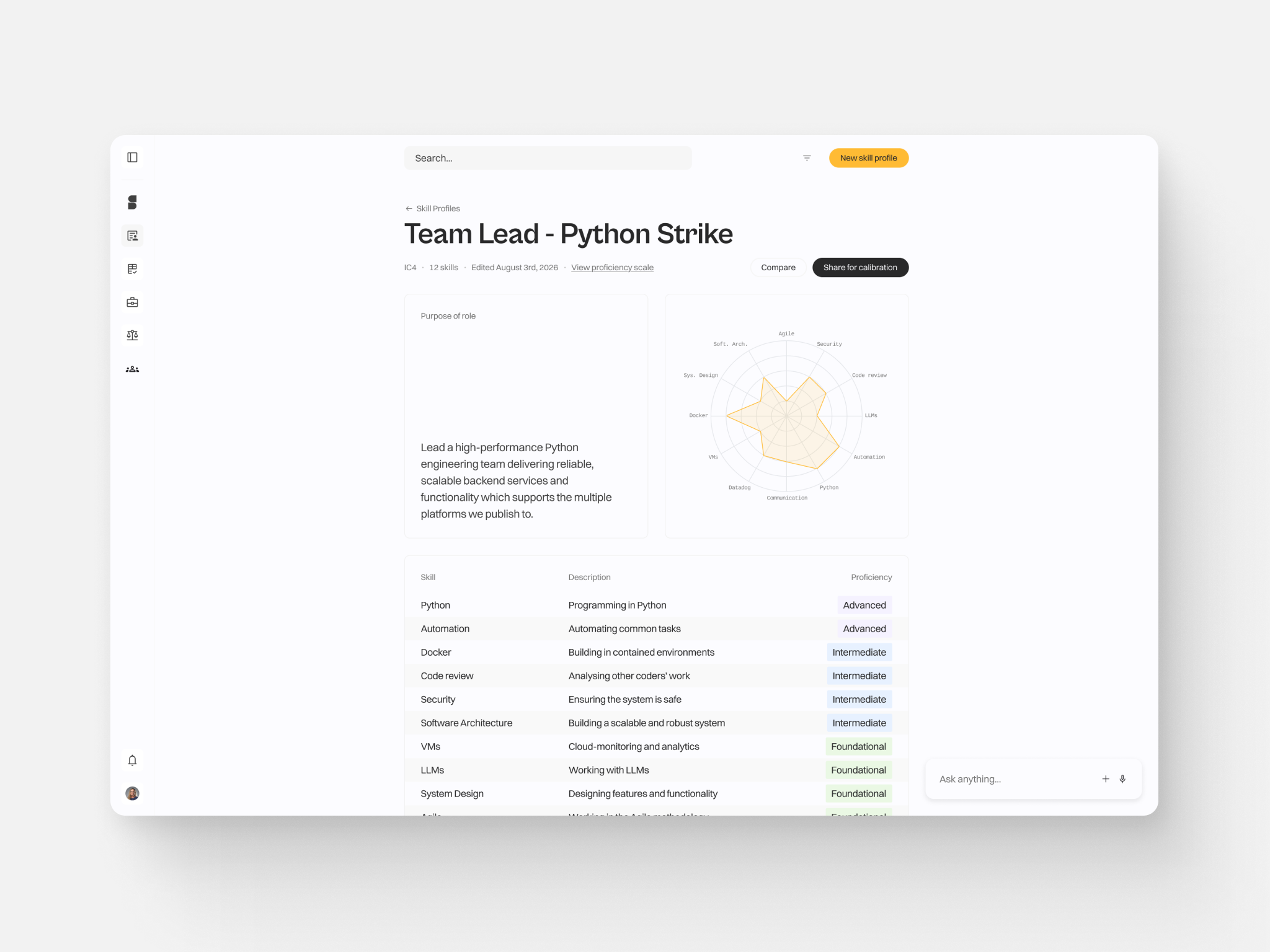The image size is (1270, 952).
Task: Click Share for calibration
Action: (860, 268)
